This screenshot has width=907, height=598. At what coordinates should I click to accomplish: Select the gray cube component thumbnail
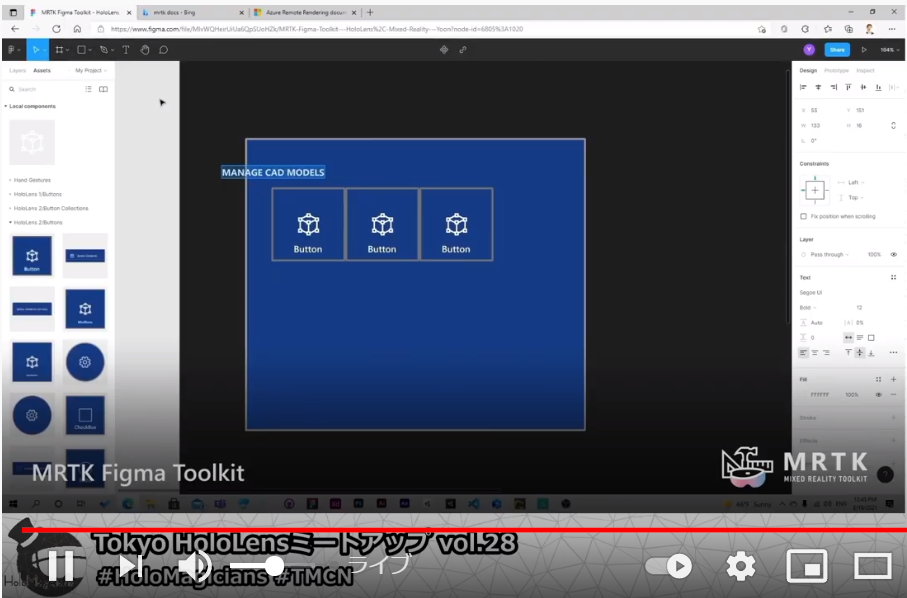pyautogui.click(x=32, y=142)
